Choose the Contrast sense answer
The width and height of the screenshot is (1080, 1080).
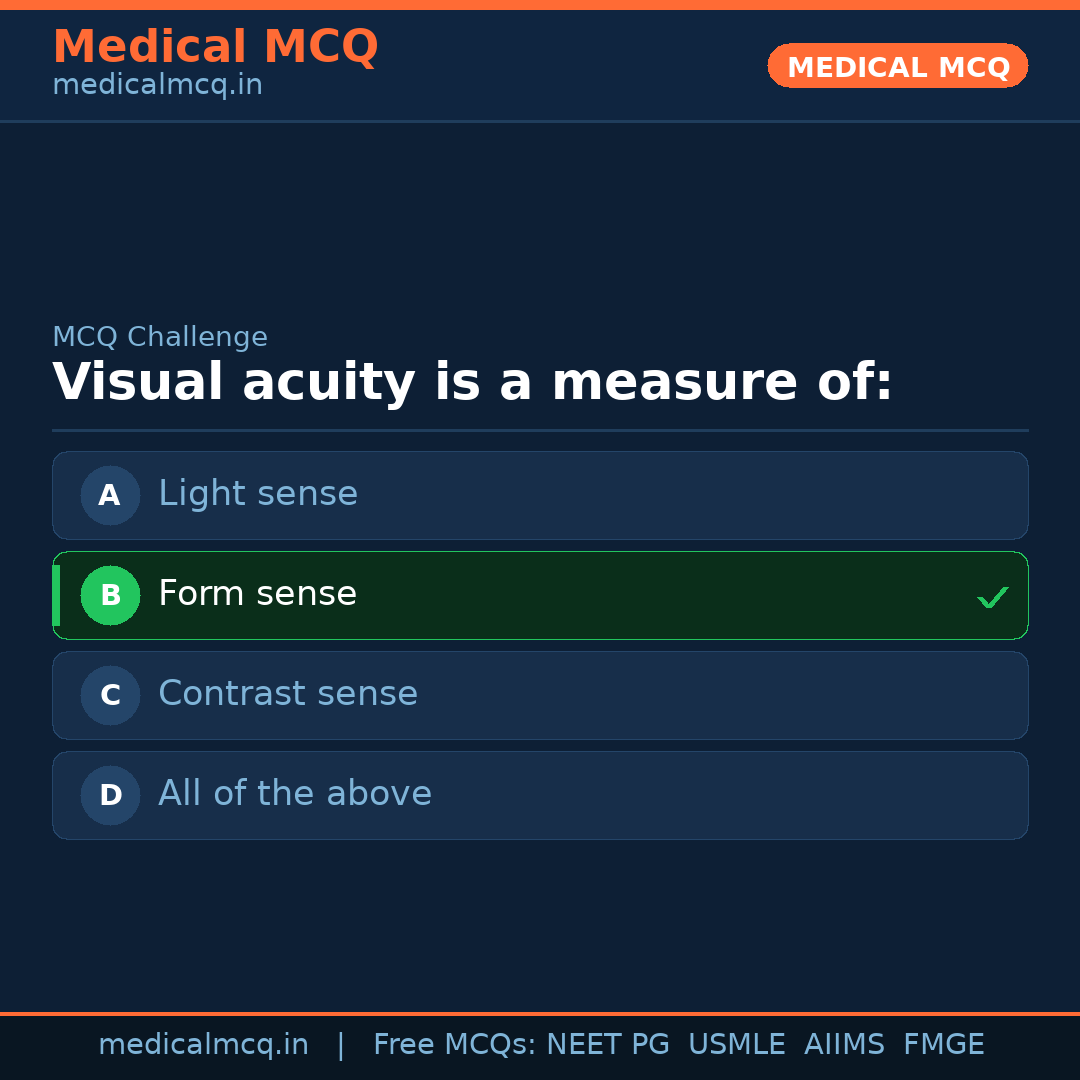(288, 694)
